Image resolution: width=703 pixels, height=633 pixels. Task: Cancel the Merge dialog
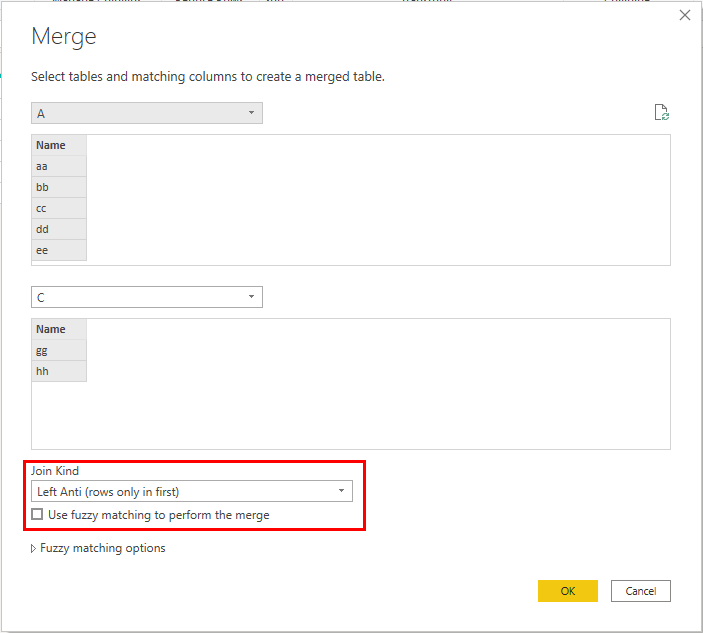coord(641,591)
